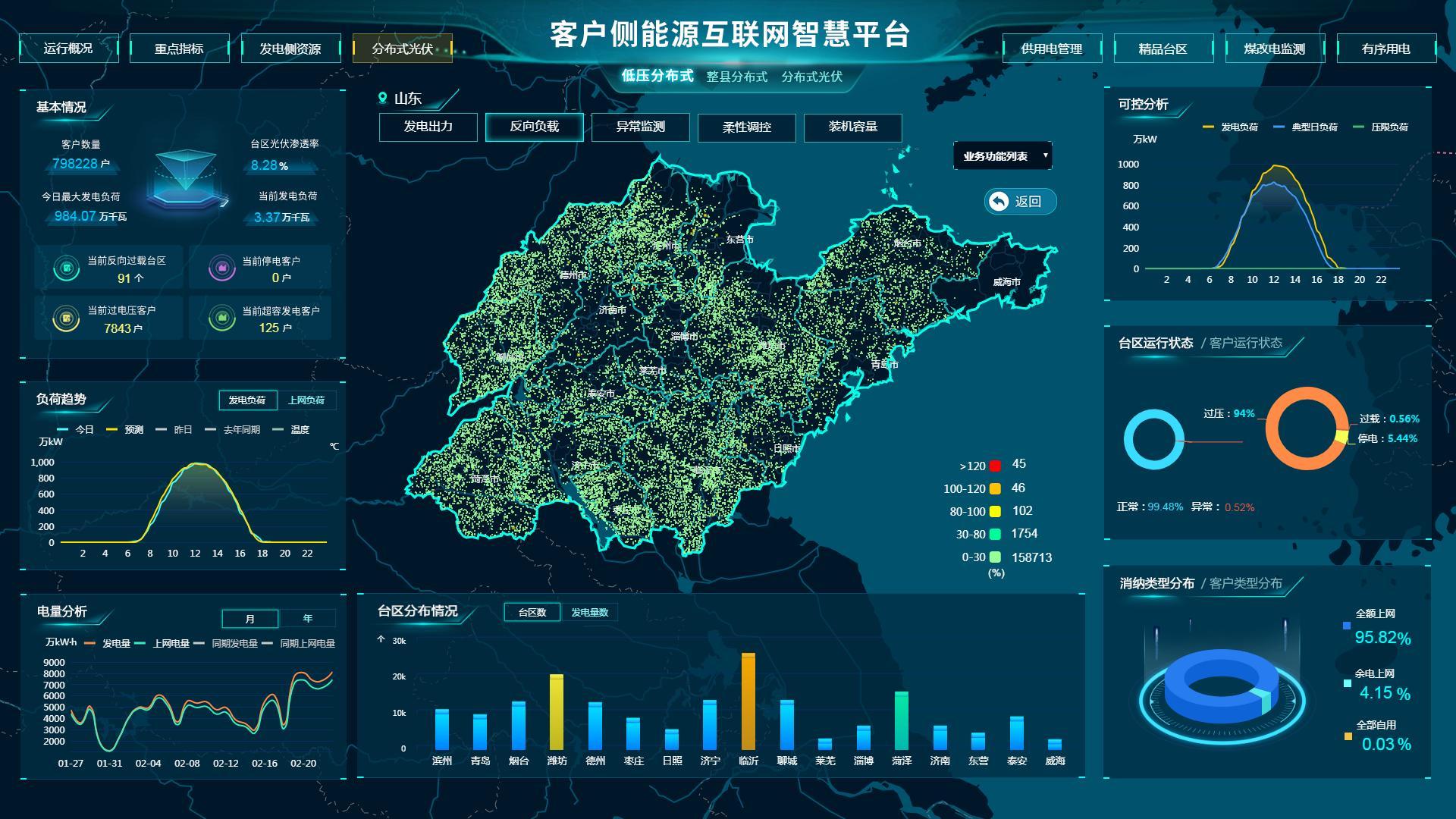This screenshot has height=819, width=1456.
Task: Click the 装机容量 map button
Action: pos(852,127)
